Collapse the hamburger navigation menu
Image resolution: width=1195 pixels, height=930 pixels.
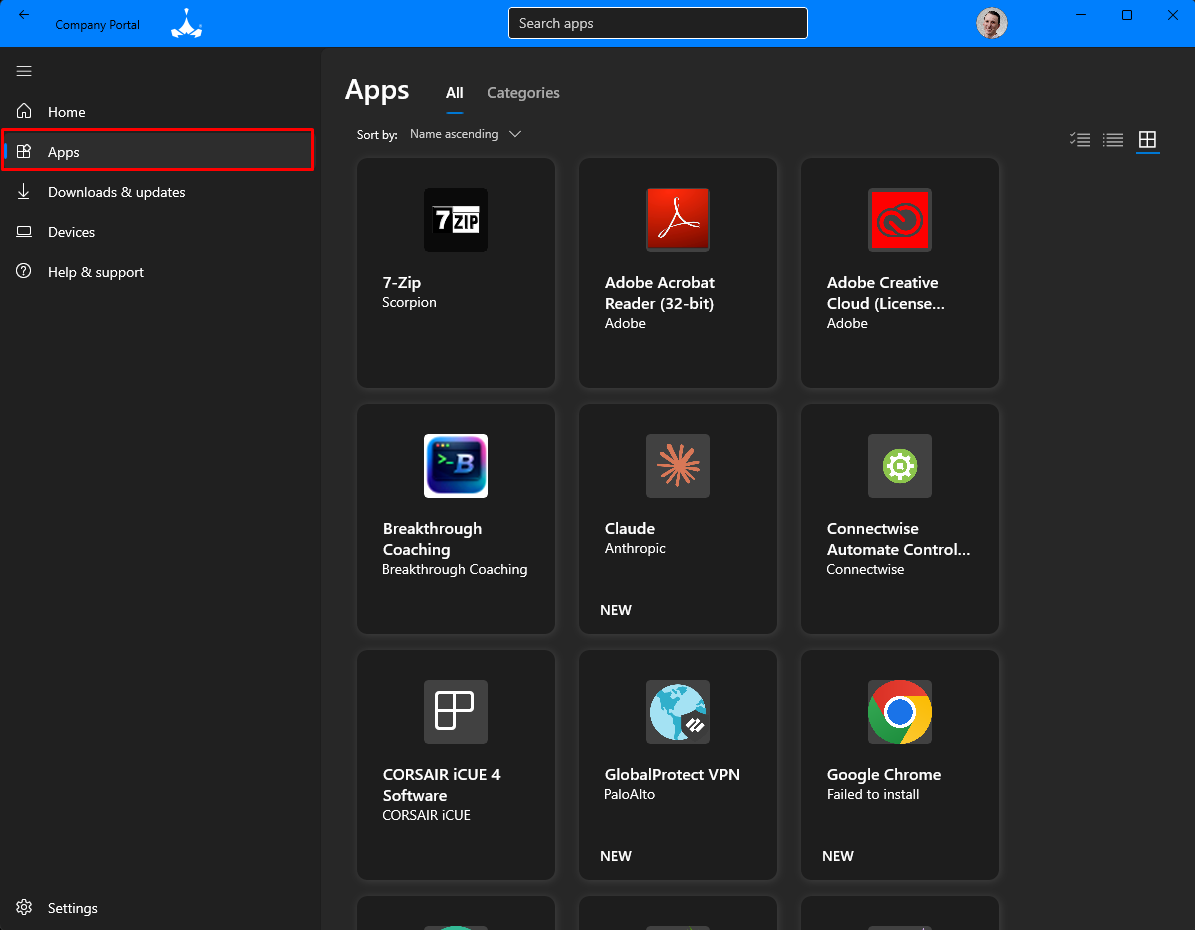(24, 71)
